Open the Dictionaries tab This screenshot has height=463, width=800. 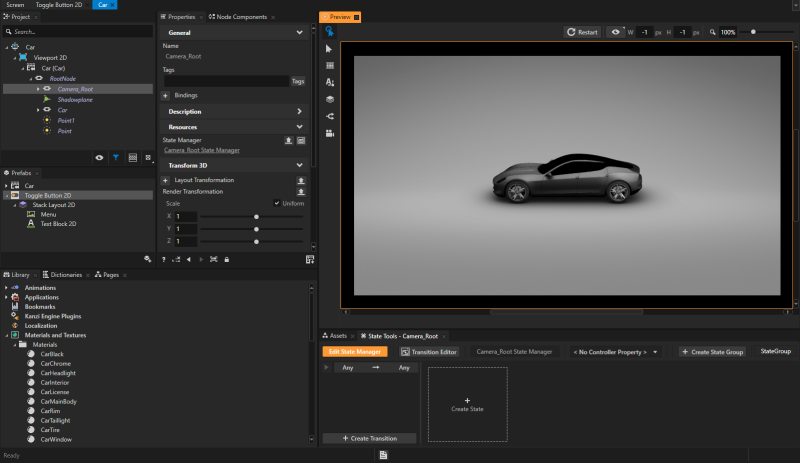[x=66, y=274]
